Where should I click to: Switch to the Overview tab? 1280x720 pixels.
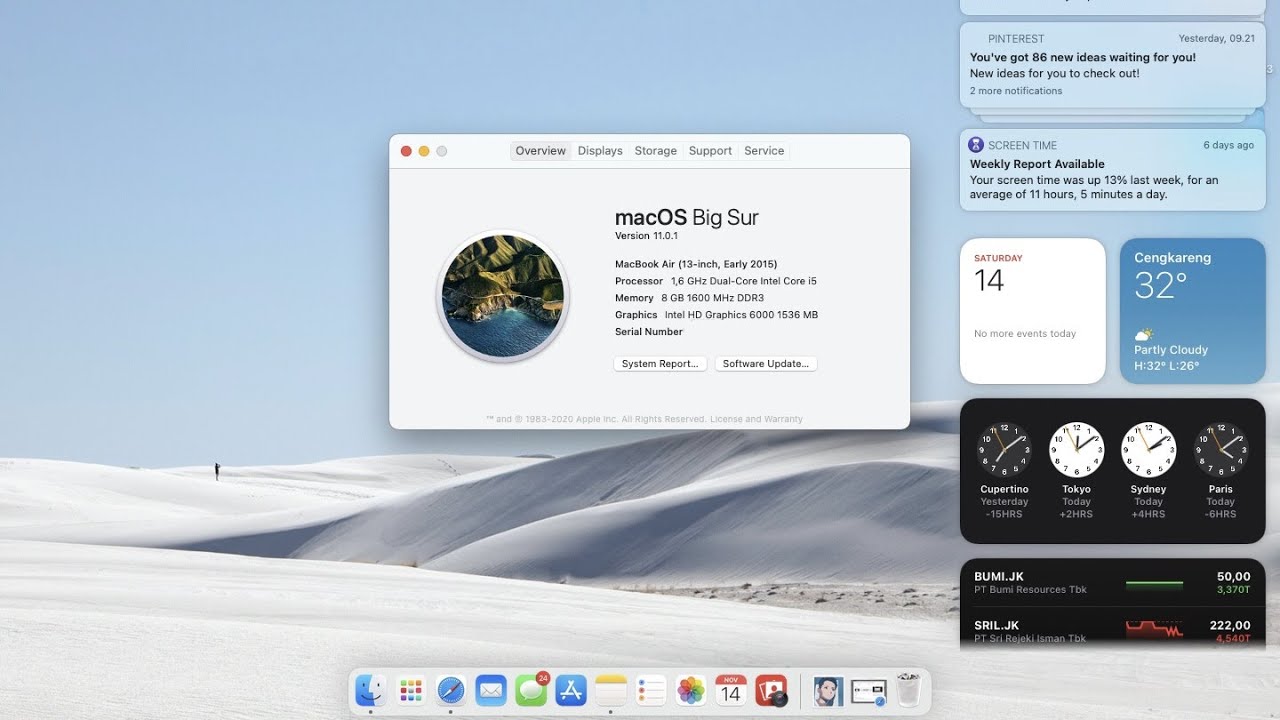tap(541, 151)
